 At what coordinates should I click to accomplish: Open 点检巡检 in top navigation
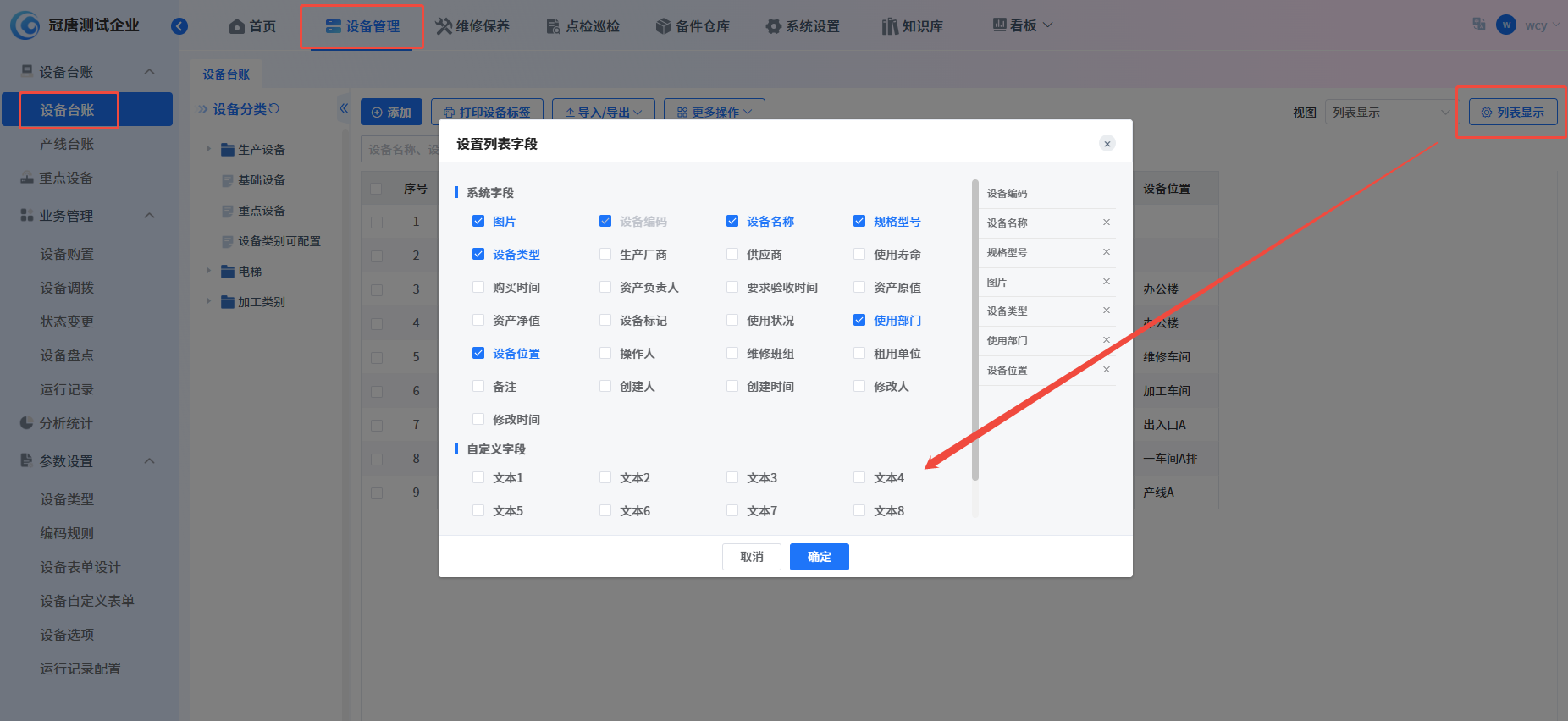pyautogui.click(x=582, y=26)
